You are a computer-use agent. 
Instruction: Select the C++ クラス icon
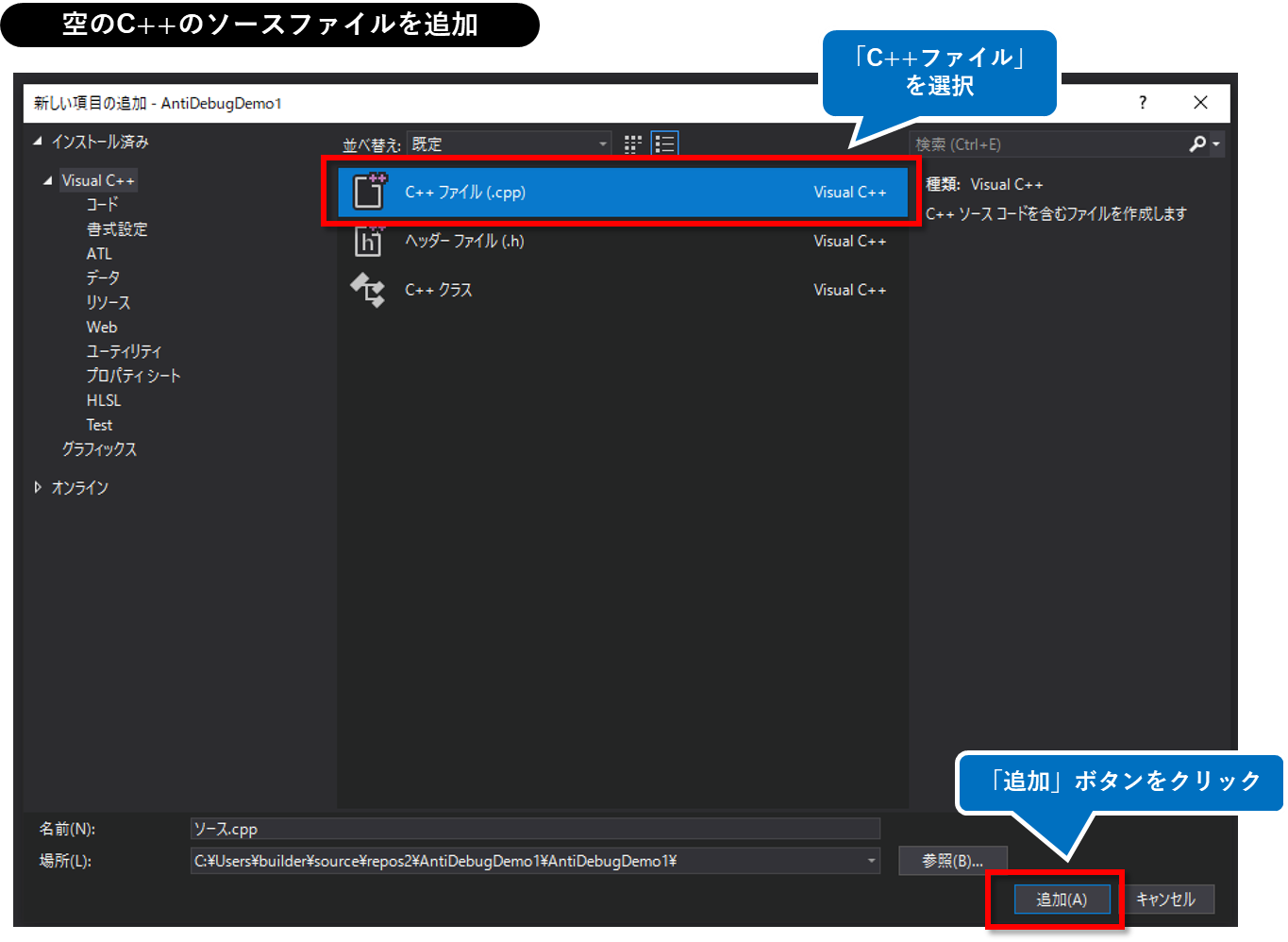[x=368, y=290]
